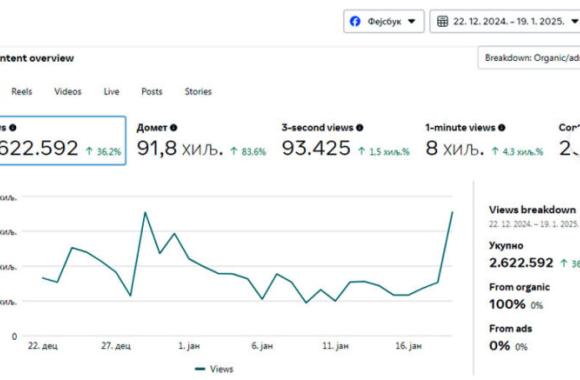Click the Укупно total 2.622.592 value

coord(521,263)
